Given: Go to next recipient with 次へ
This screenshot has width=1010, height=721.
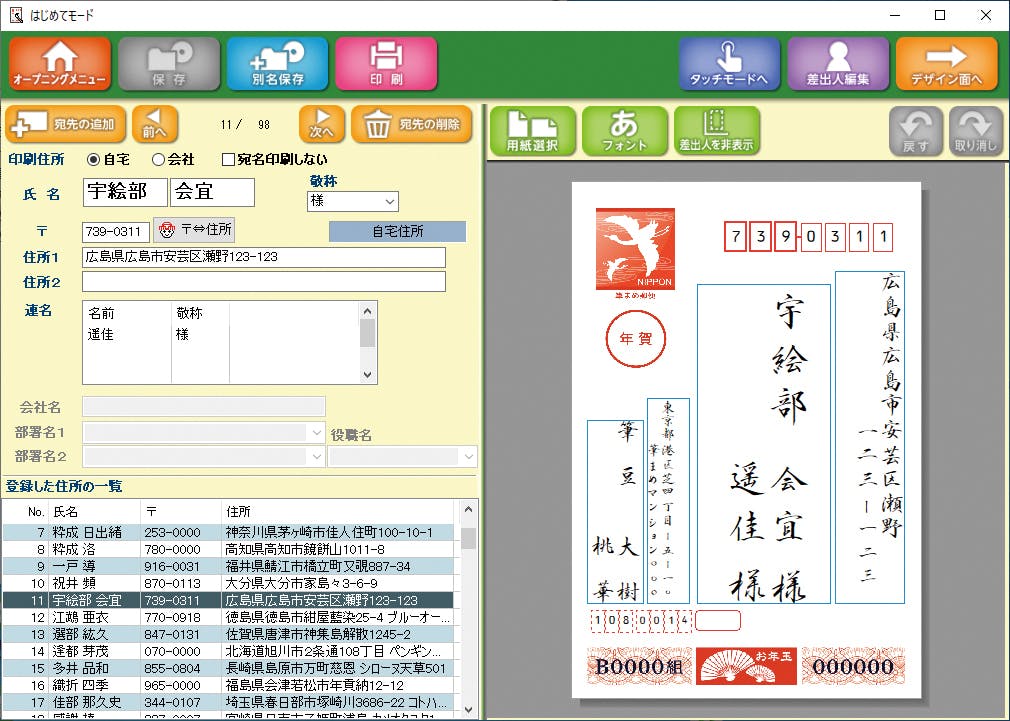Looking at the screenshot, I should (321, 125).
